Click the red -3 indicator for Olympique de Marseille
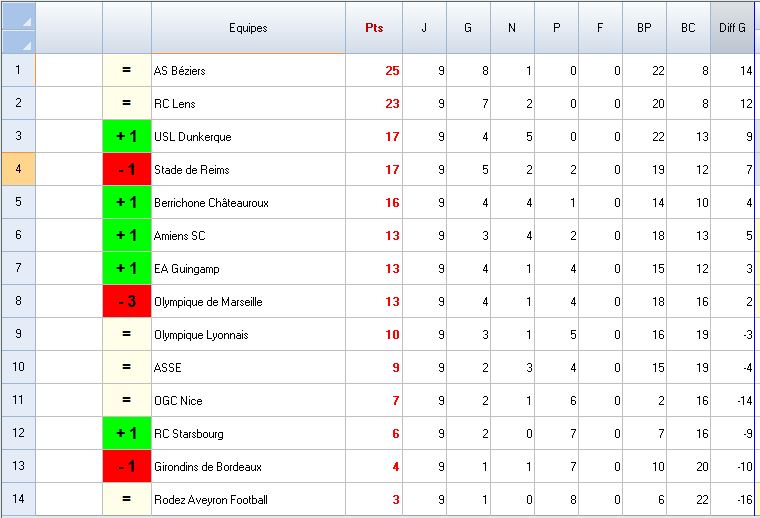 coord(126,302)
